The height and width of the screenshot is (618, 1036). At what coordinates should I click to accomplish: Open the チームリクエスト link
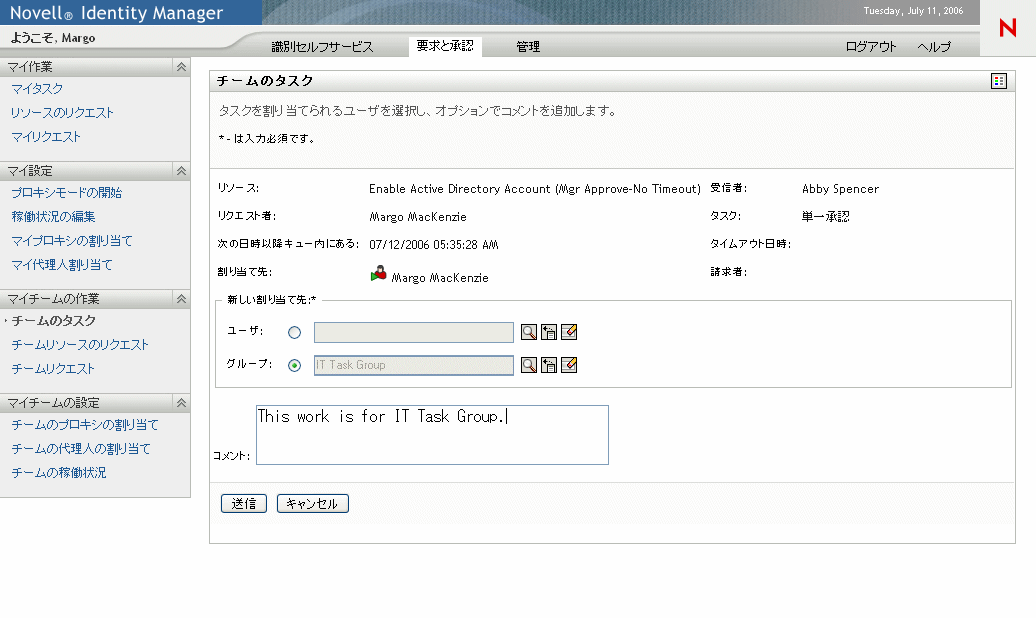pyautogui.click(x=53, y=369)
